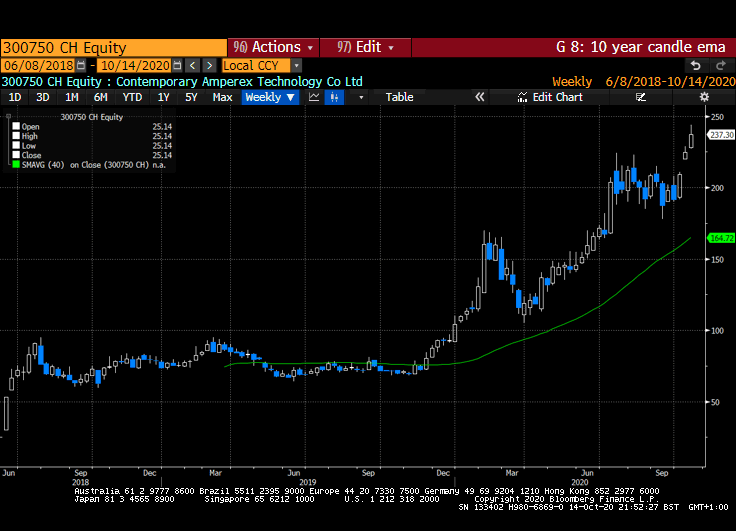The image size is (736, 531).
Task: Go to next date range arrow
Action: tap(209, 65)
